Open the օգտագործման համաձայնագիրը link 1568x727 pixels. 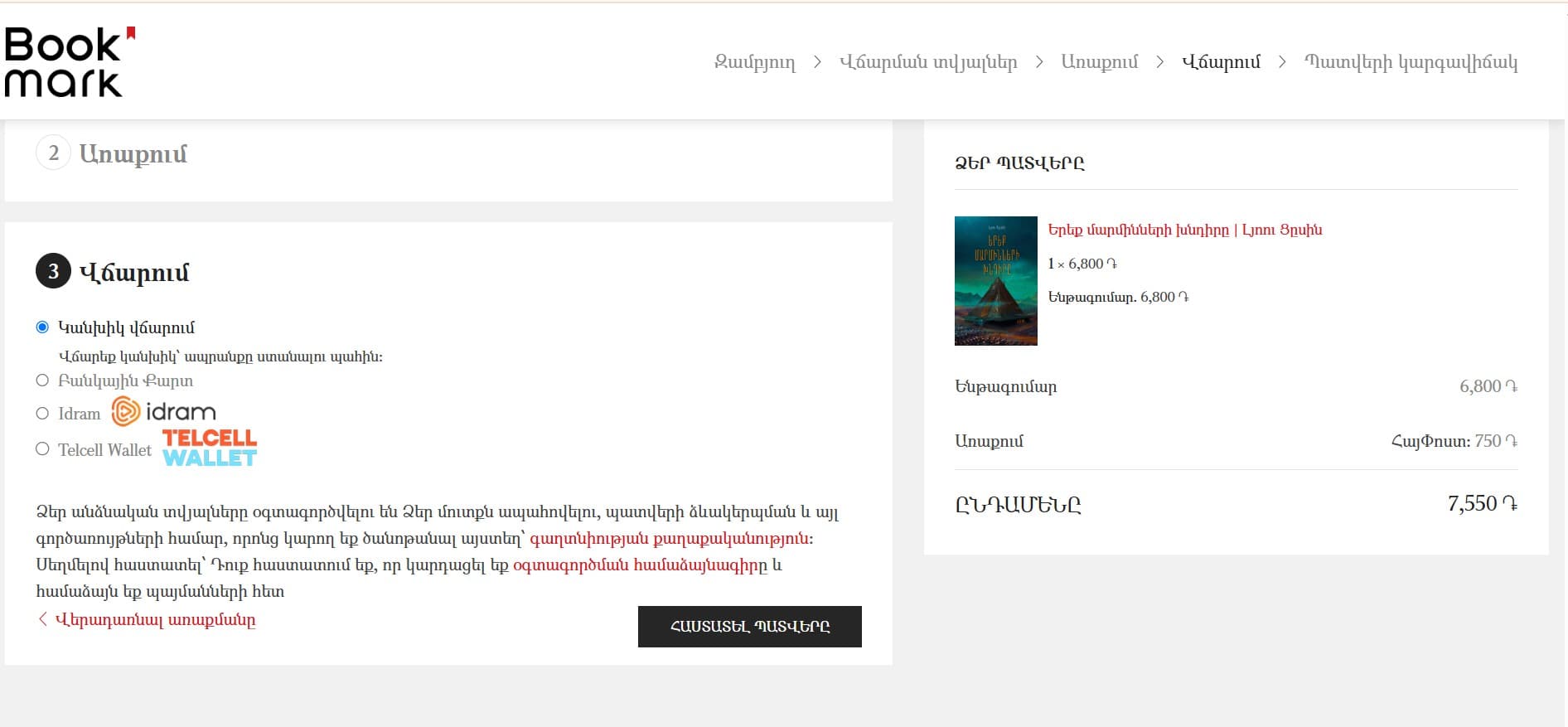pos(640,565)
